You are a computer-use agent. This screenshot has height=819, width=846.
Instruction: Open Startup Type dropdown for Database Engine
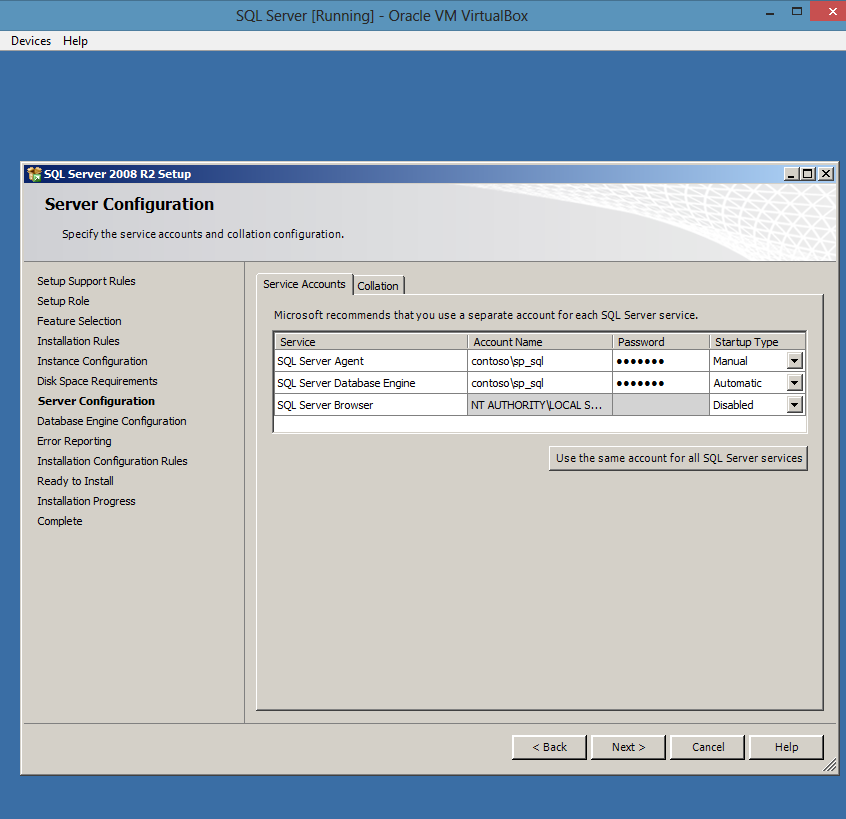point(795,382)
